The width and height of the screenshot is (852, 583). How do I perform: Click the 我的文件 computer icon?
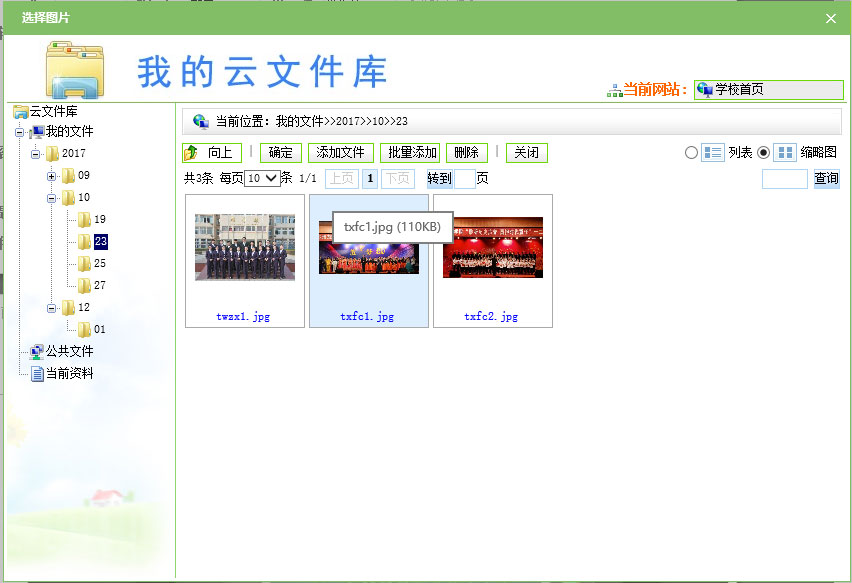pos(37,132)
